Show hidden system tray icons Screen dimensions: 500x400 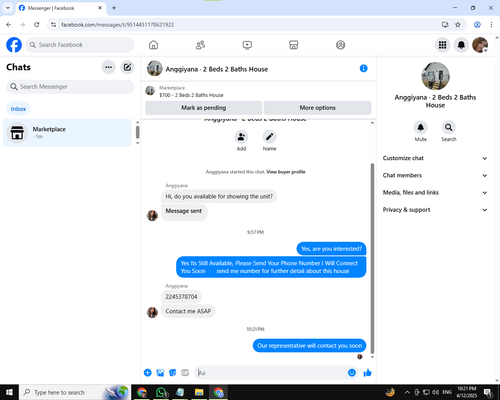pos(407,392)
